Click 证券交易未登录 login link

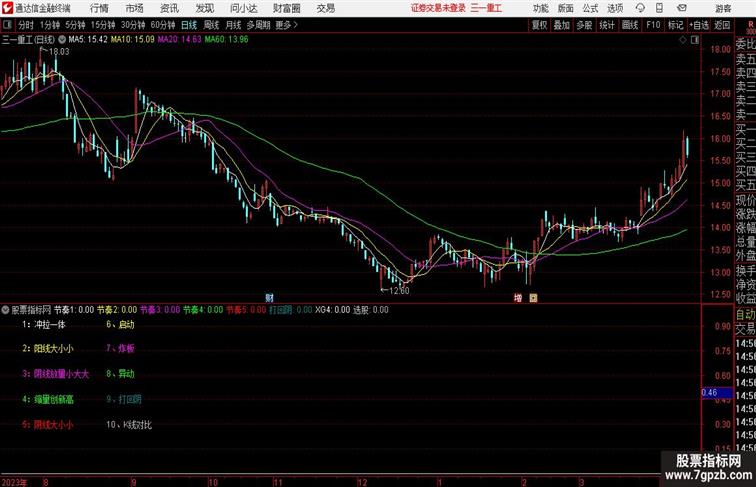[x=438, y=8]
